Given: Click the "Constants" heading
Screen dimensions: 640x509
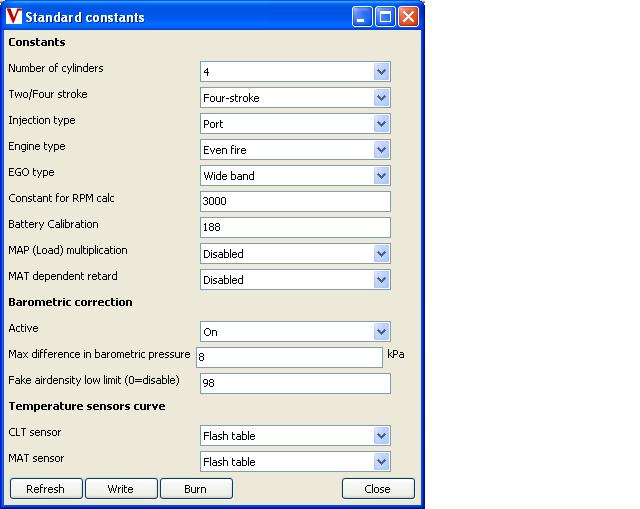Looking at the screenshot, I should tap(37, 42).
